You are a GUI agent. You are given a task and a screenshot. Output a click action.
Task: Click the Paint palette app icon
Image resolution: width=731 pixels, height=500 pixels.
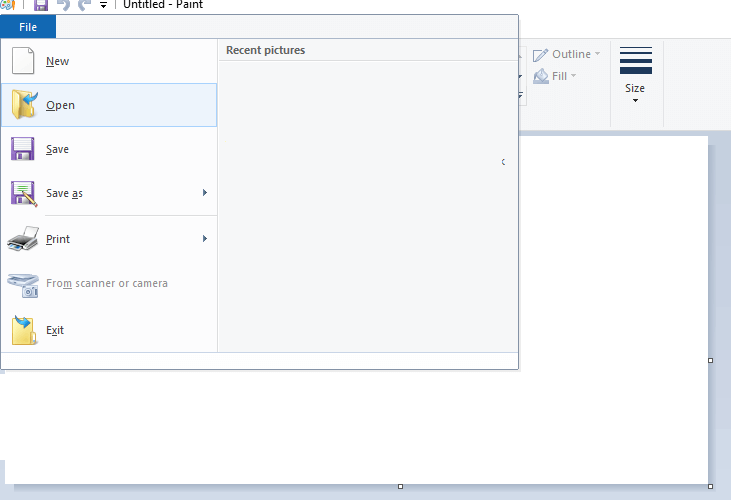(7, 5)
